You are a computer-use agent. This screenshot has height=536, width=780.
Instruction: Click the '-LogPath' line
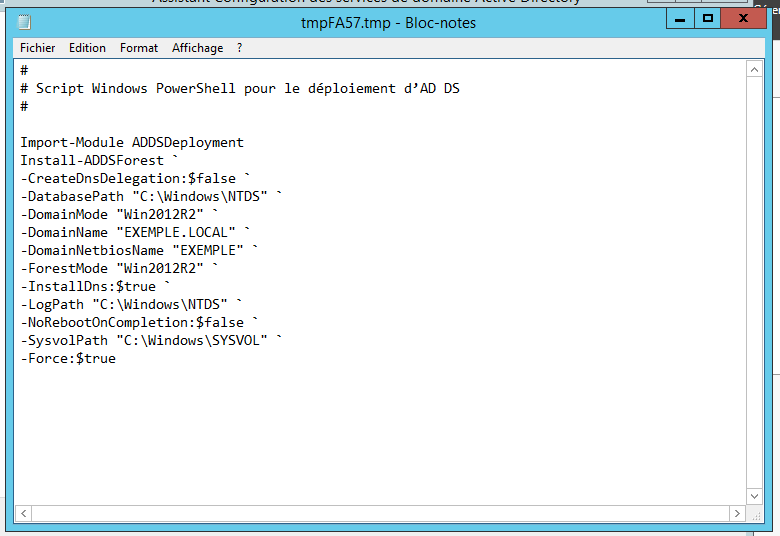pyautogui.click(x=131, y=304)
